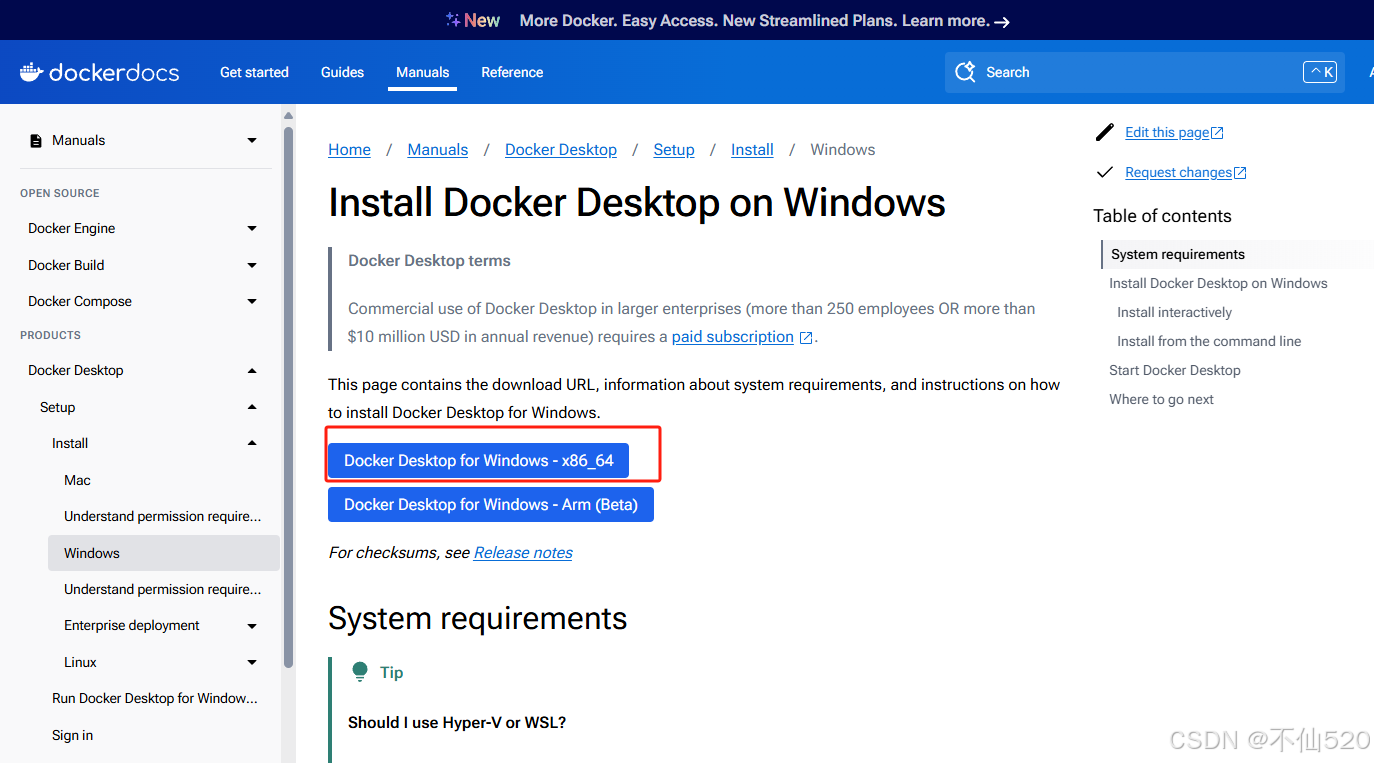Click the checkmark icon beside Request changes
The height and width of the screenshot is (763, 1374).
(x=1105, y=172)
